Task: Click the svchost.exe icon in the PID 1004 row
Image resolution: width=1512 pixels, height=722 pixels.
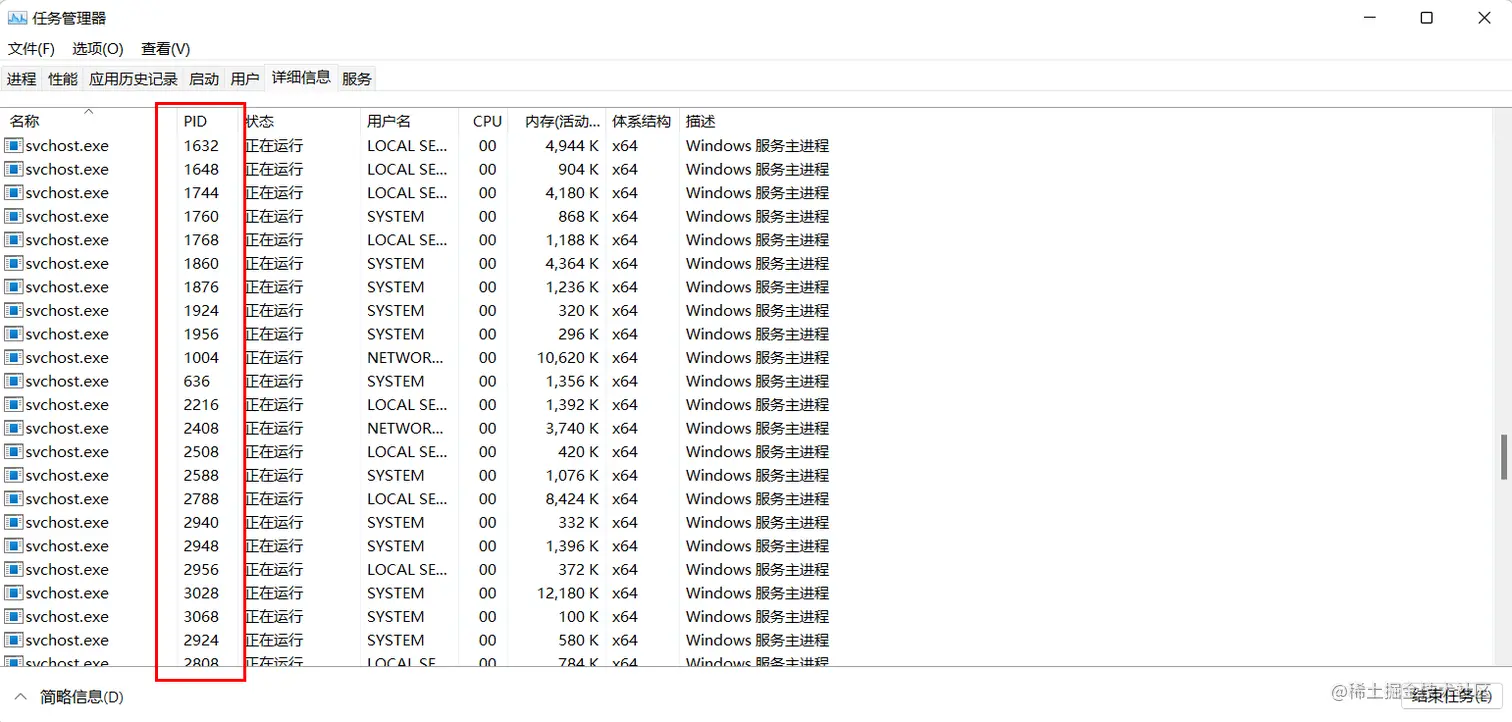Action: (x=14, y=357)
